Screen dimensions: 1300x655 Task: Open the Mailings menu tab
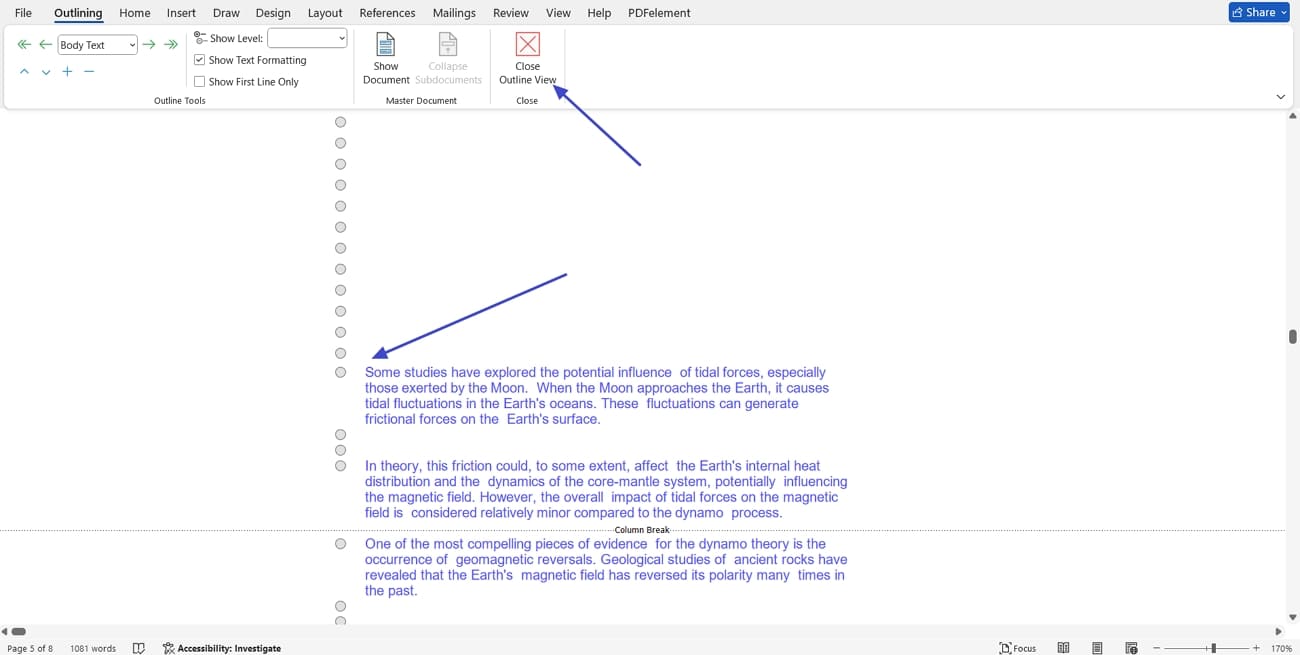click(454, 13)
